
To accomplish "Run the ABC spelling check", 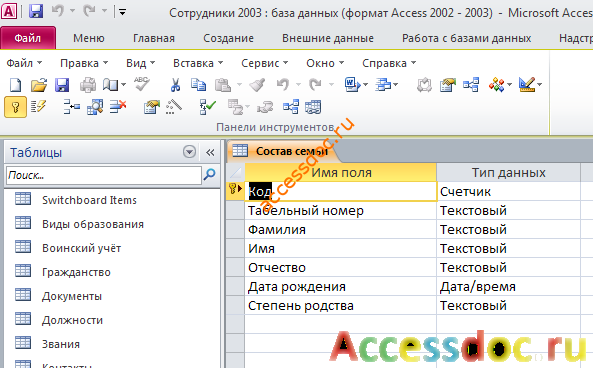I will tap(142, 84).
